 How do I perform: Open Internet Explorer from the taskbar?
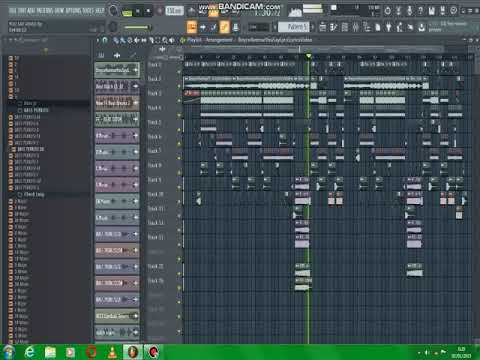[29, 352]
